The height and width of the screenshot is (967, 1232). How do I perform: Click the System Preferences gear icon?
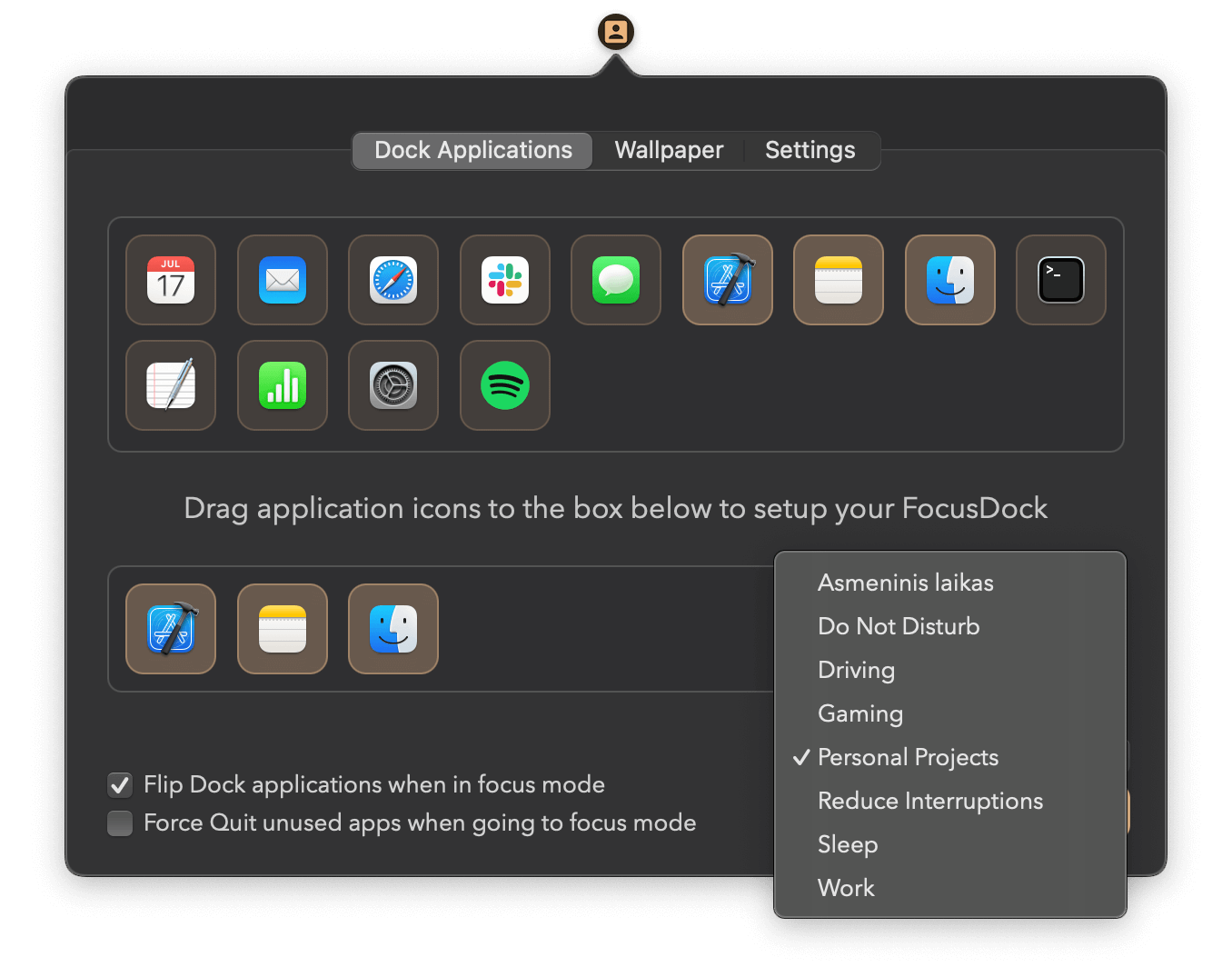(393, 385)
